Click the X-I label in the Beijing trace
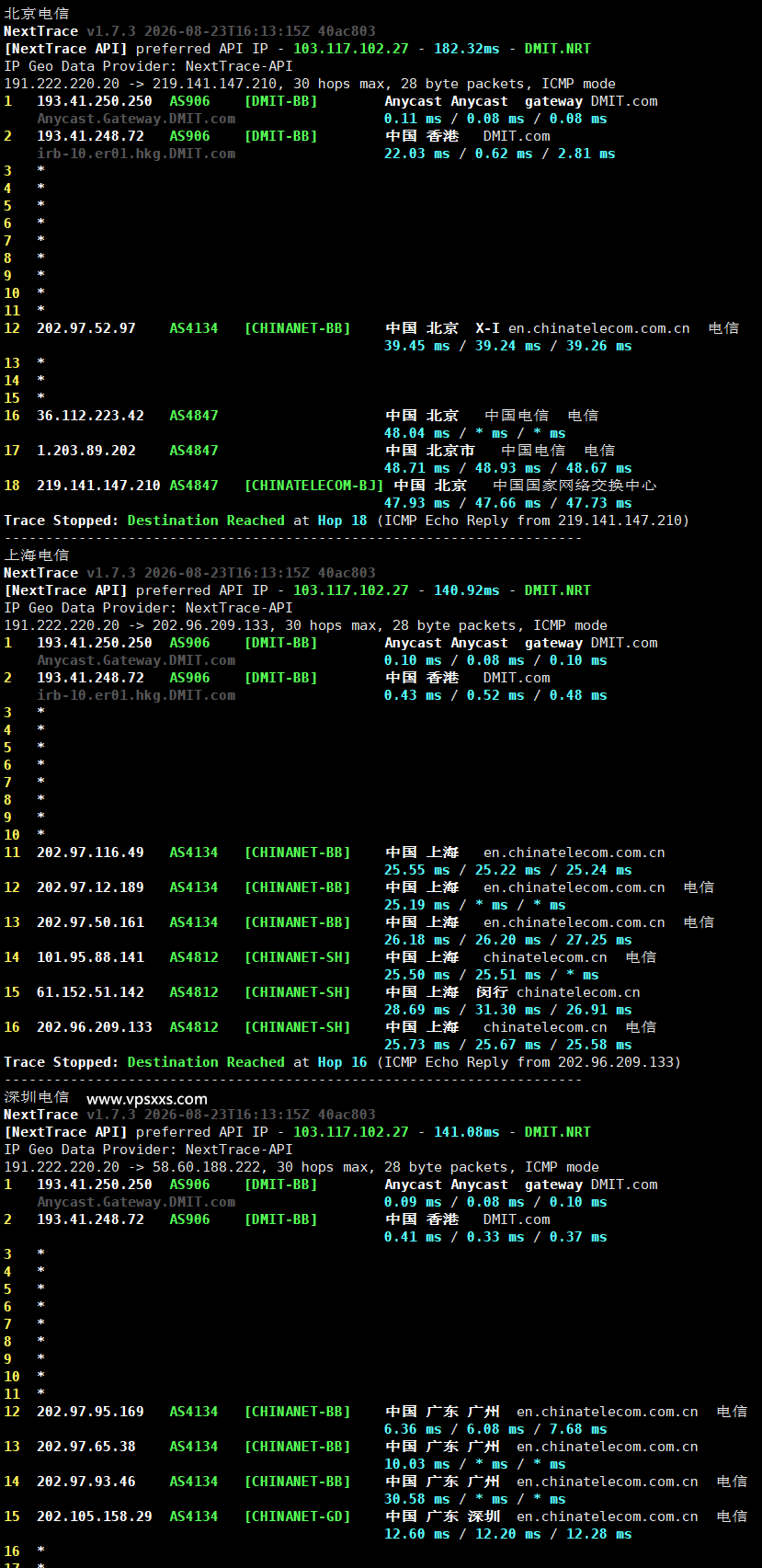The image size is (762, 1568). 487,328
